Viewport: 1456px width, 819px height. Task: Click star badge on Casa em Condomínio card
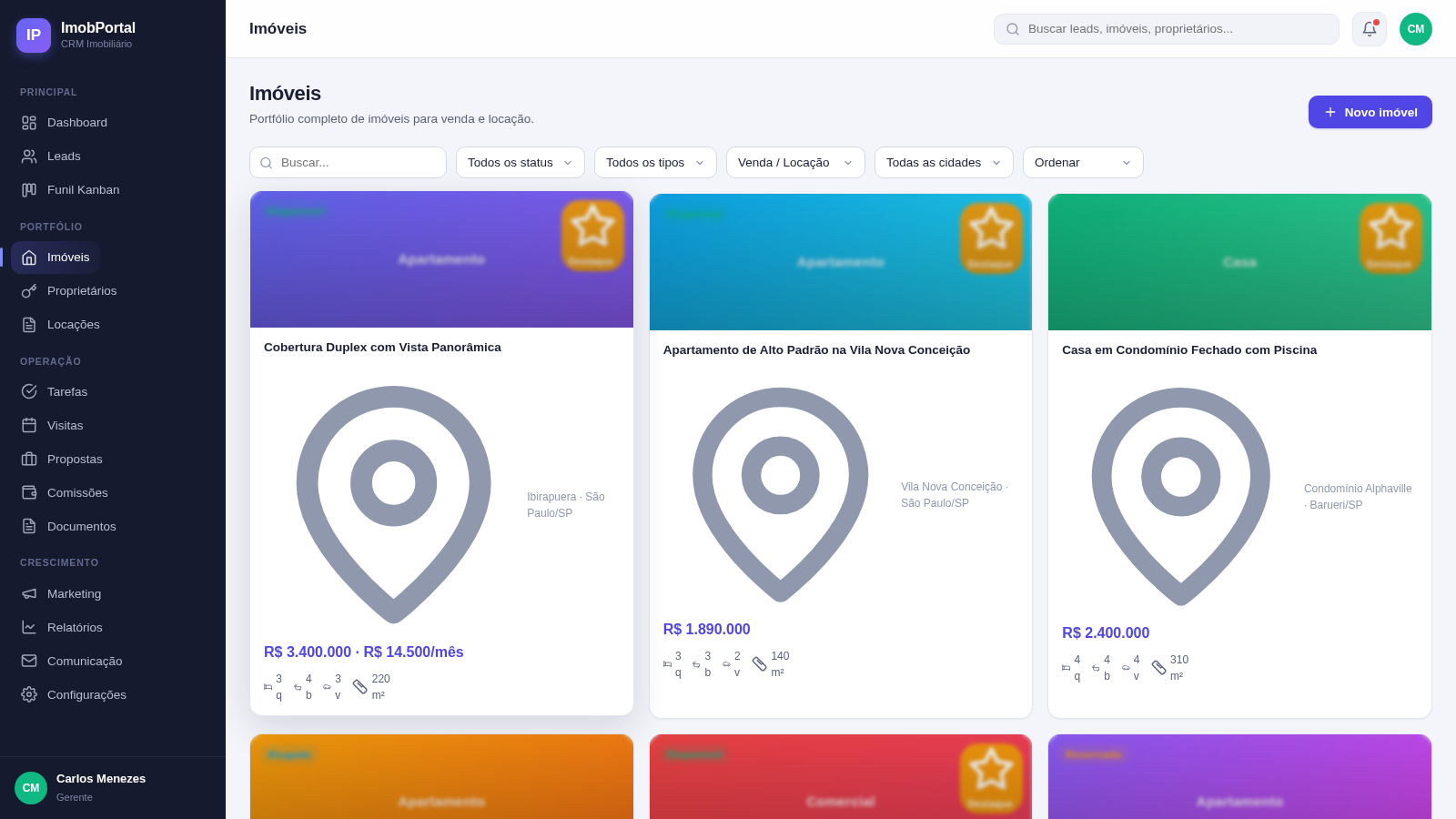pyautogui.click(x=1390, y=238)
